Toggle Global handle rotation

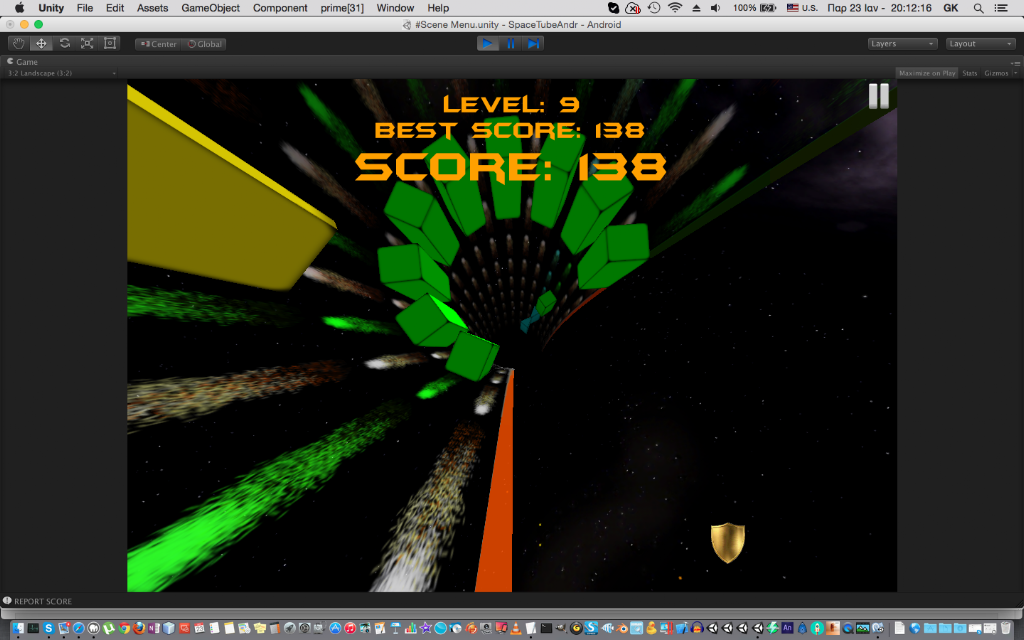coord(204,44)
